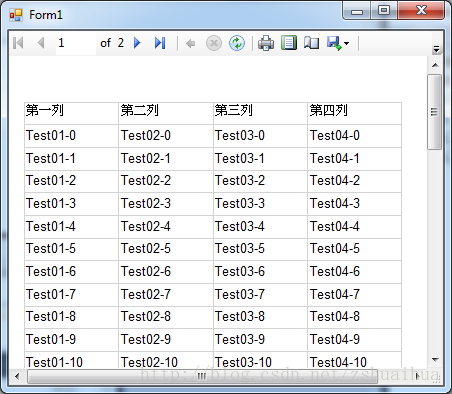
Task: Click the back to parent report arrow
Action: tap(191, 43)
